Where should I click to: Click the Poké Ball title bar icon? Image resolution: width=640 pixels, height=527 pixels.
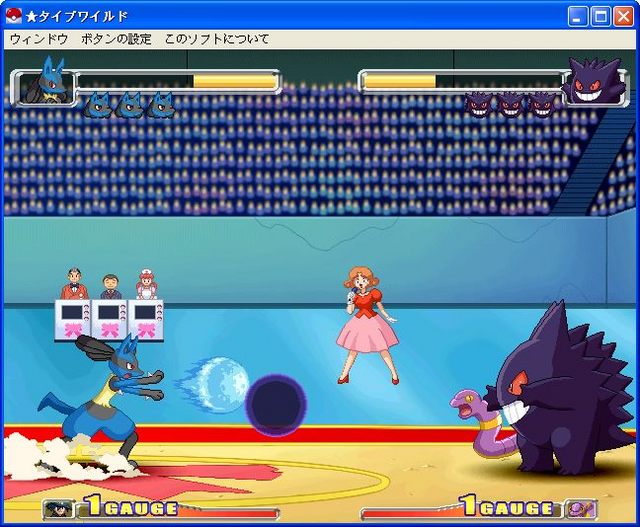[x=14, y=16]
